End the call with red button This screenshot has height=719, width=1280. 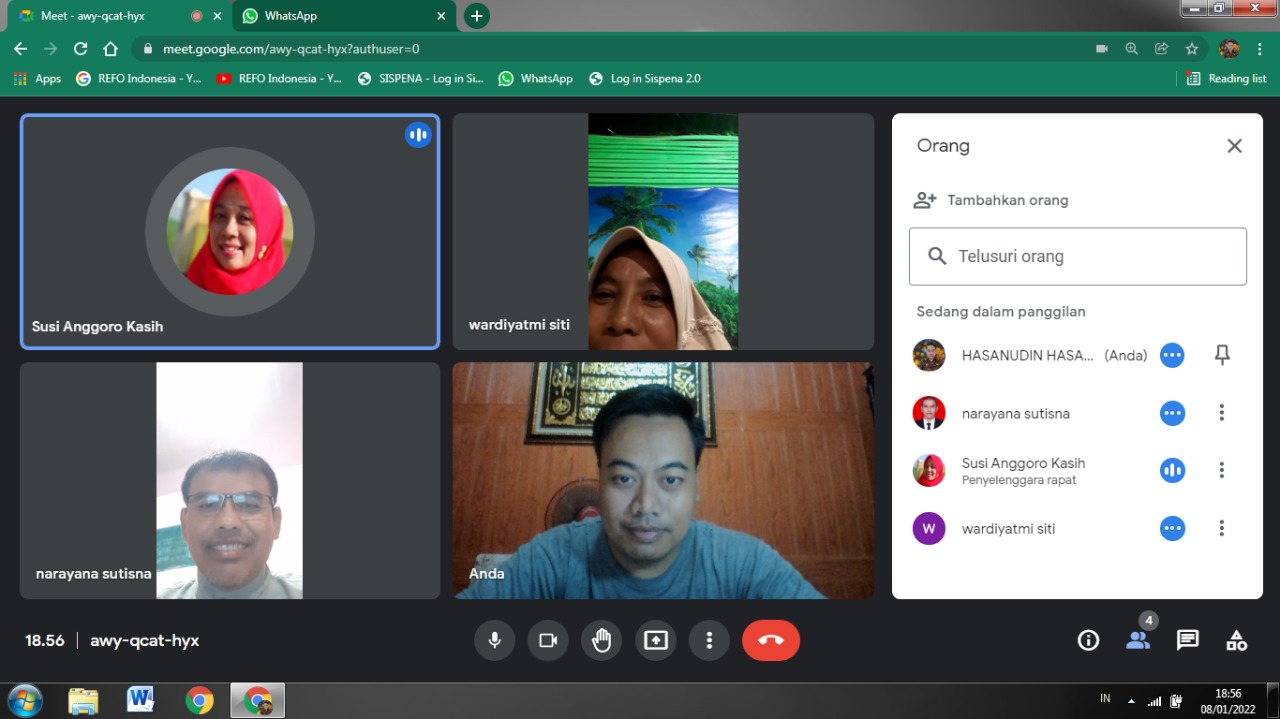[x=770, y=640]
